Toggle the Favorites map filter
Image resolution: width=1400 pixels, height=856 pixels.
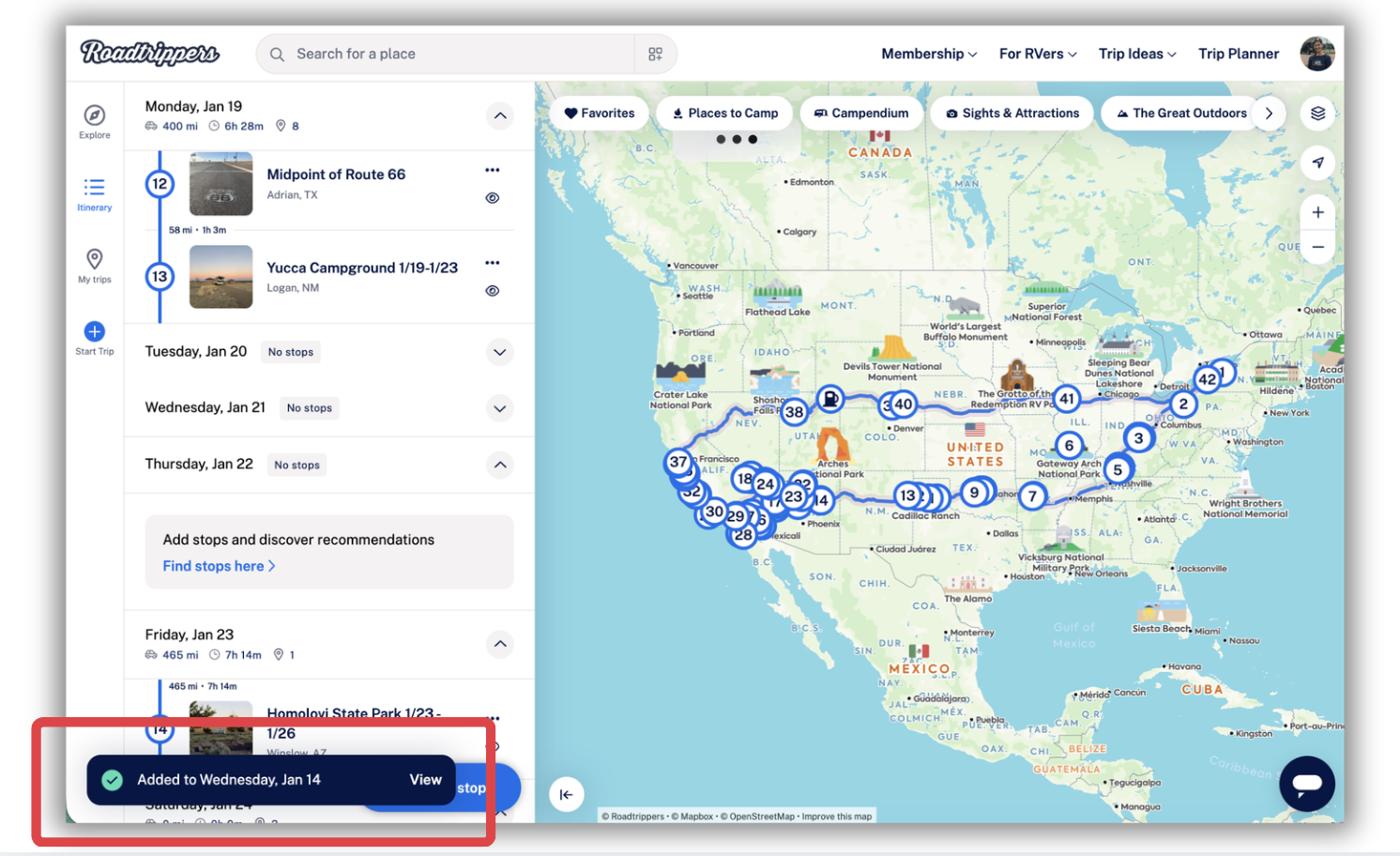coord(599,114)
